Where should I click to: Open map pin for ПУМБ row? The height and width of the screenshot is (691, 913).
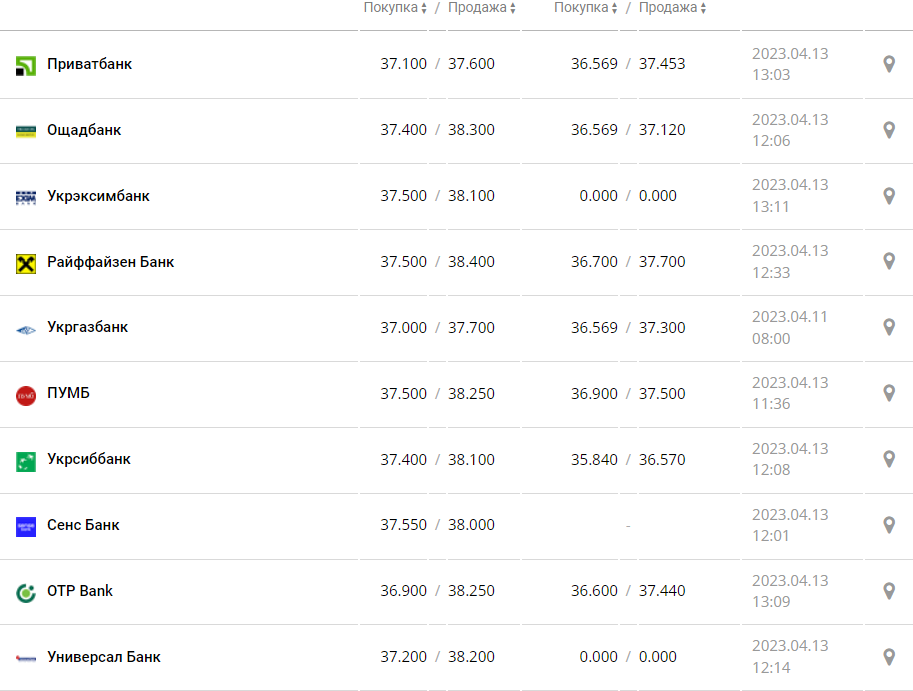888,394
